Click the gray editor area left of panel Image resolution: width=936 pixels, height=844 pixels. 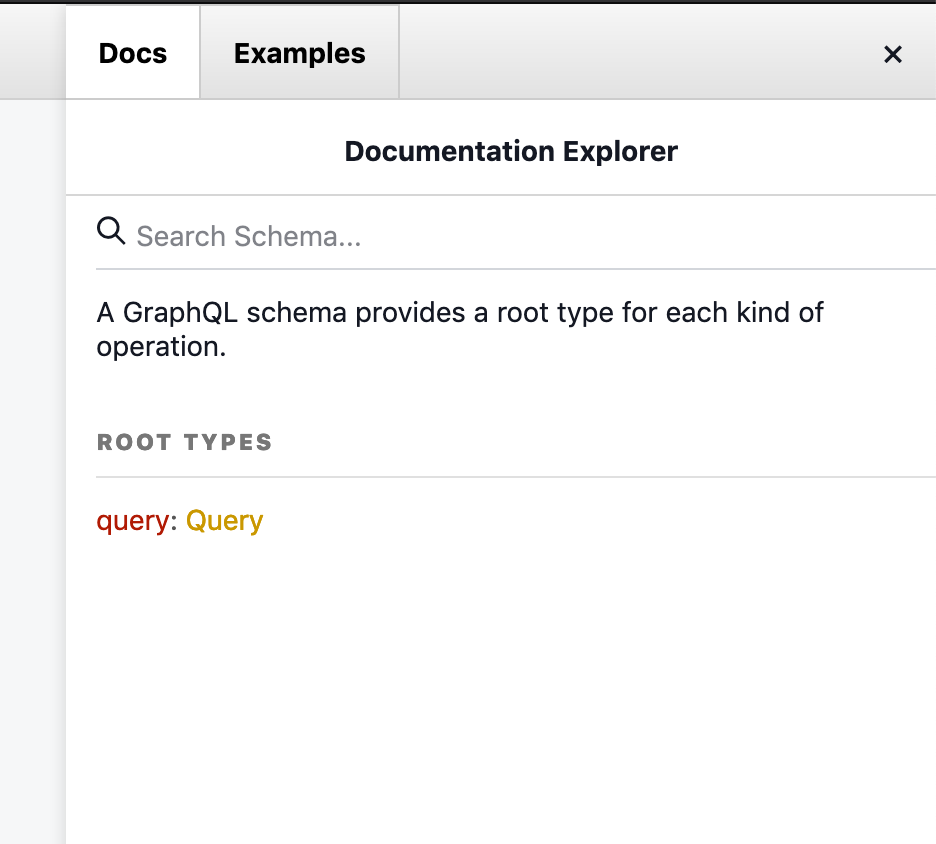(x=32, y=450)
